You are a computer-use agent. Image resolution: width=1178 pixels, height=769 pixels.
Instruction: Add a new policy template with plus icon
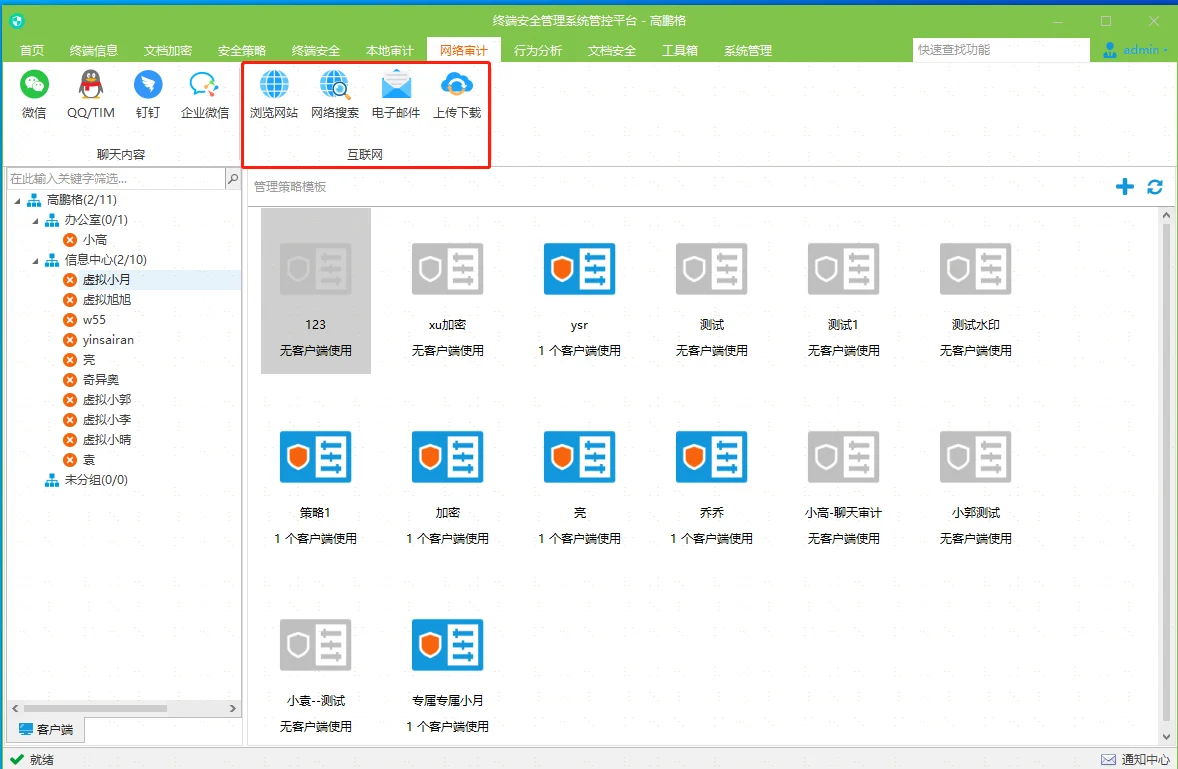click(x=1125, y=187)
